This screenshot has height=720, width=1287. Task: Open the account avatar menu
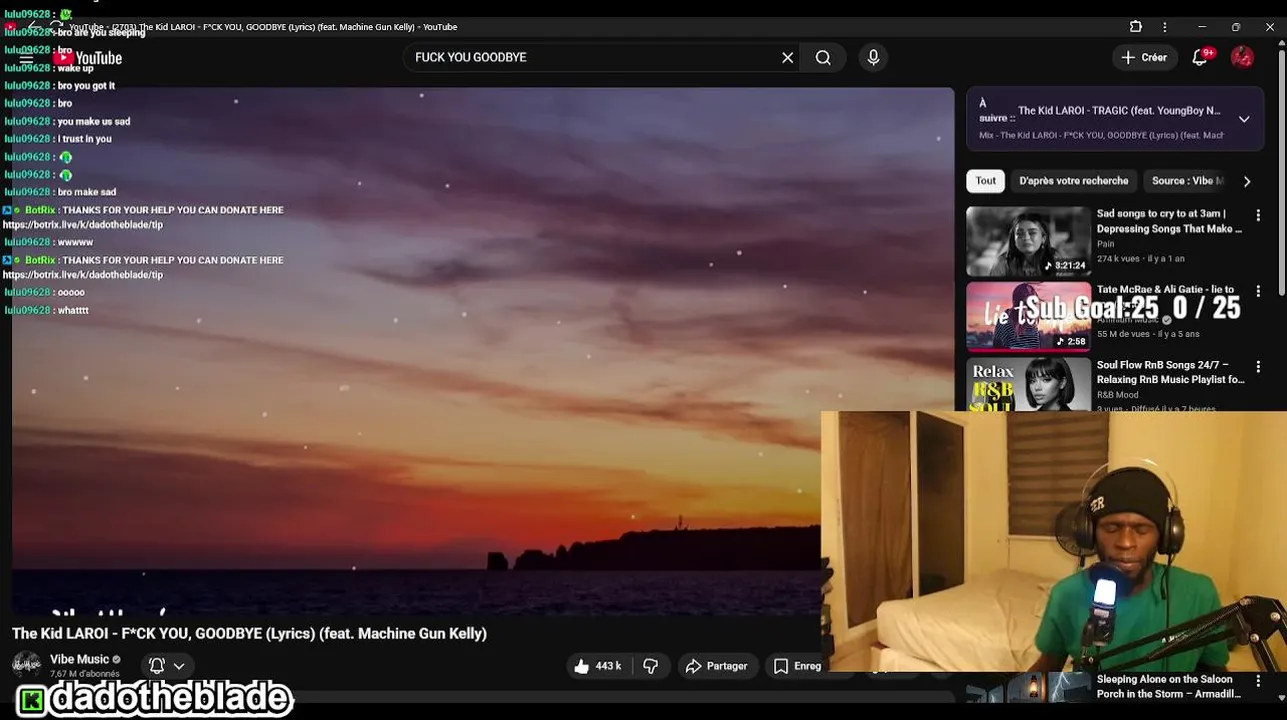point(1243,57)
